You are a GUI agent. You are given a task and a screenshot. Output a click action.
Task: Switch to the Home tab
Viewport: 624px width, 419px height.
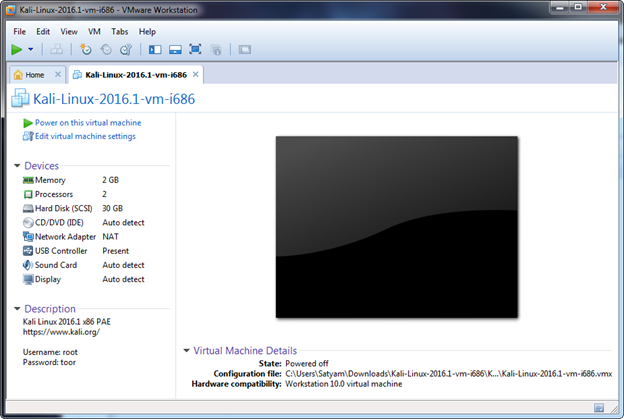coord(34,75)
